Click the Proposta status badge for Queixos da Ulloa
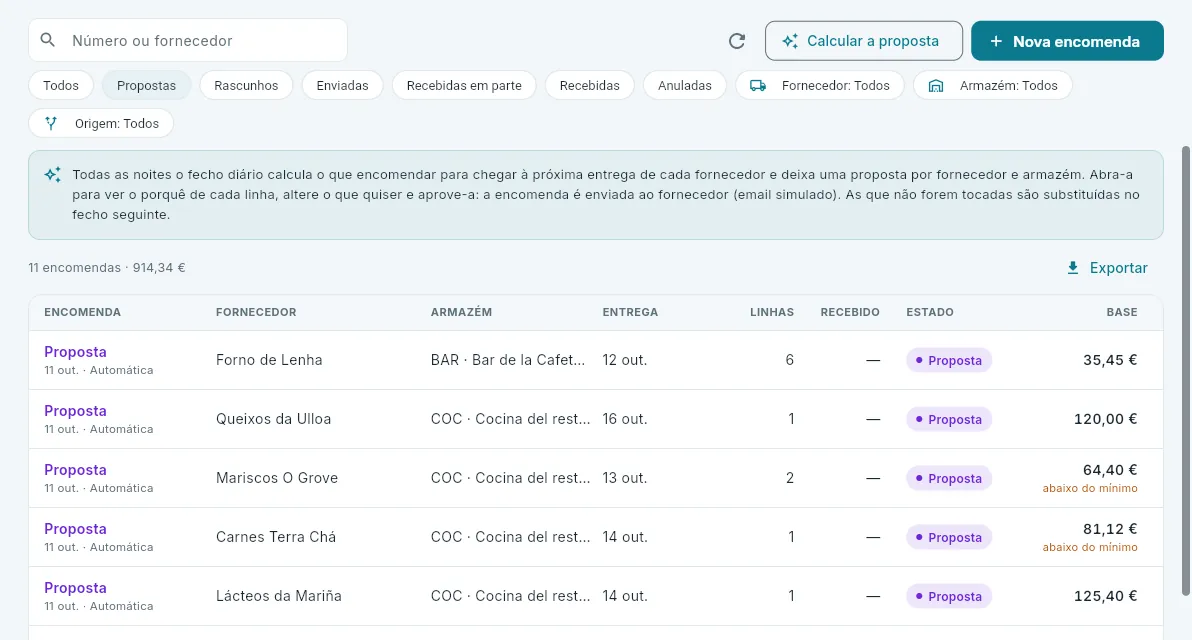The width and height of the screenshot is (1192, 640). 949,420
